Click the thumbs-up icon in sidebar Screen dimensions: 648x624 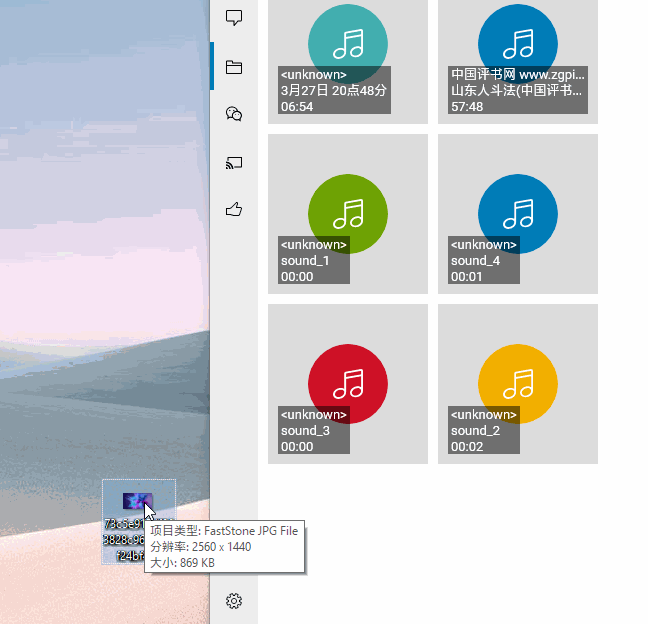click(234, 210)
